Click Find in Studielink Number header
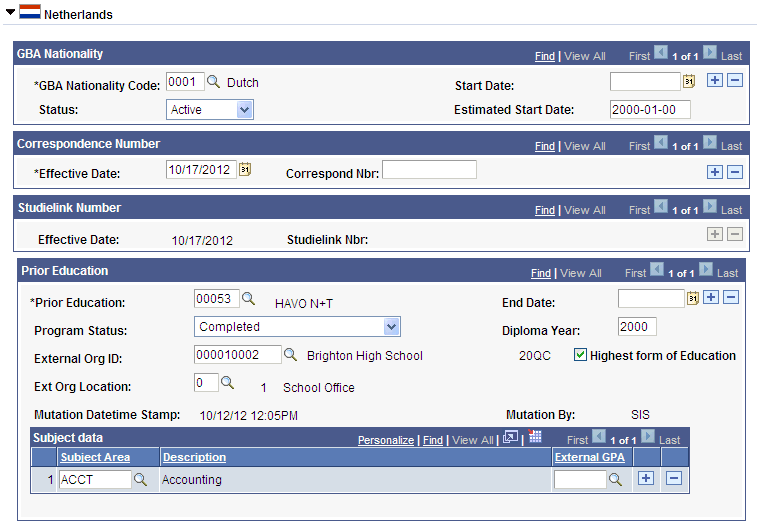 point(545,210)
